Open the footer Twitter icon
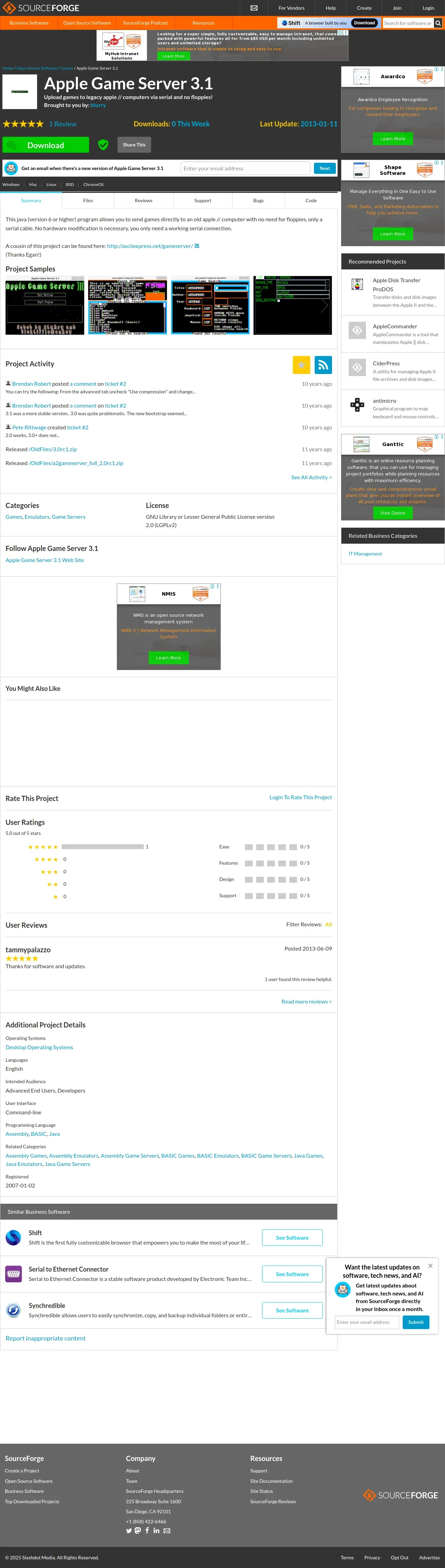Image resolution: width=445 pixels, height=1568 pixels. coord(129,1530)
